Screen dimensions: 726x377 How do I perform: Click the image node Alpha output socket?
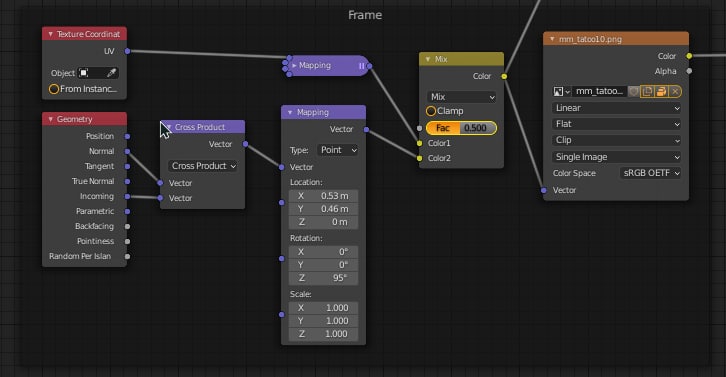coord(689,71)
